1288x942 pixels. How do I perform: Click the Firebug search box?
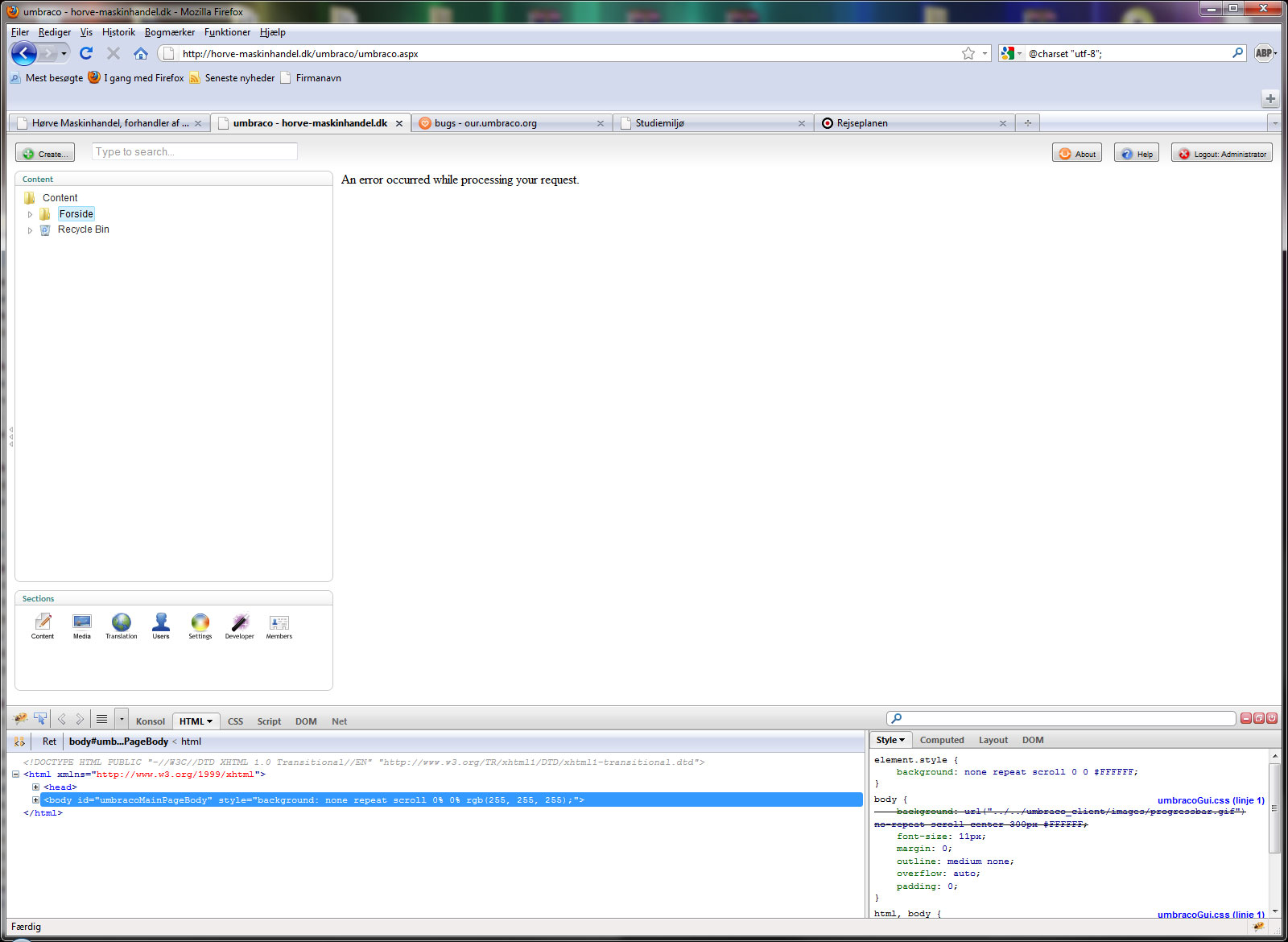pyautogui.click(x=1061, y=718)
